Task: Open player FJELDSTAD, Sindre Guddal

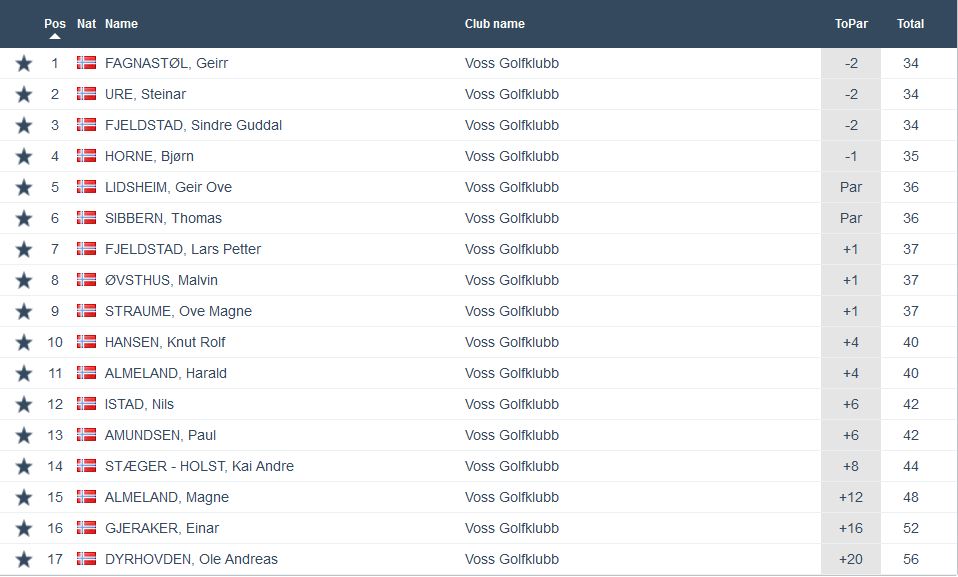Action: [x=193, y=125]
